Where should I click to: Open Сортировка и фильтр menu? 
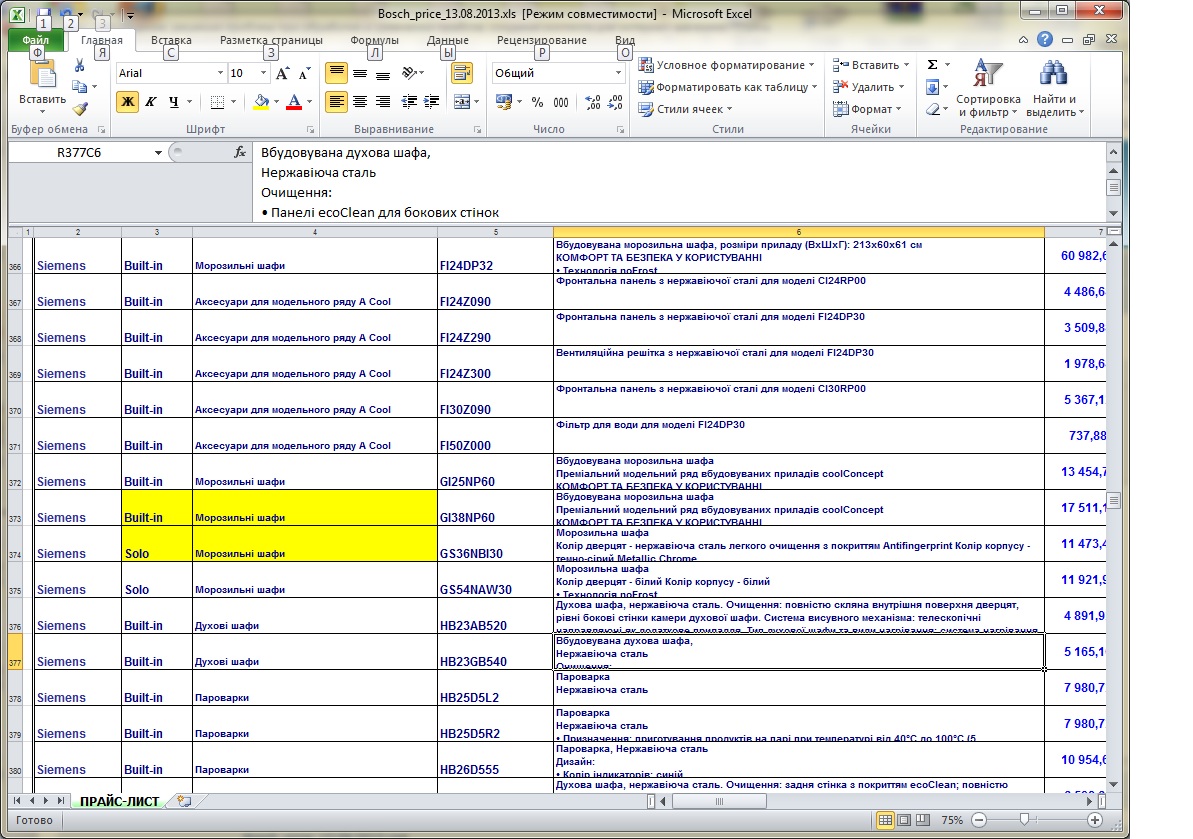point(988,88)
